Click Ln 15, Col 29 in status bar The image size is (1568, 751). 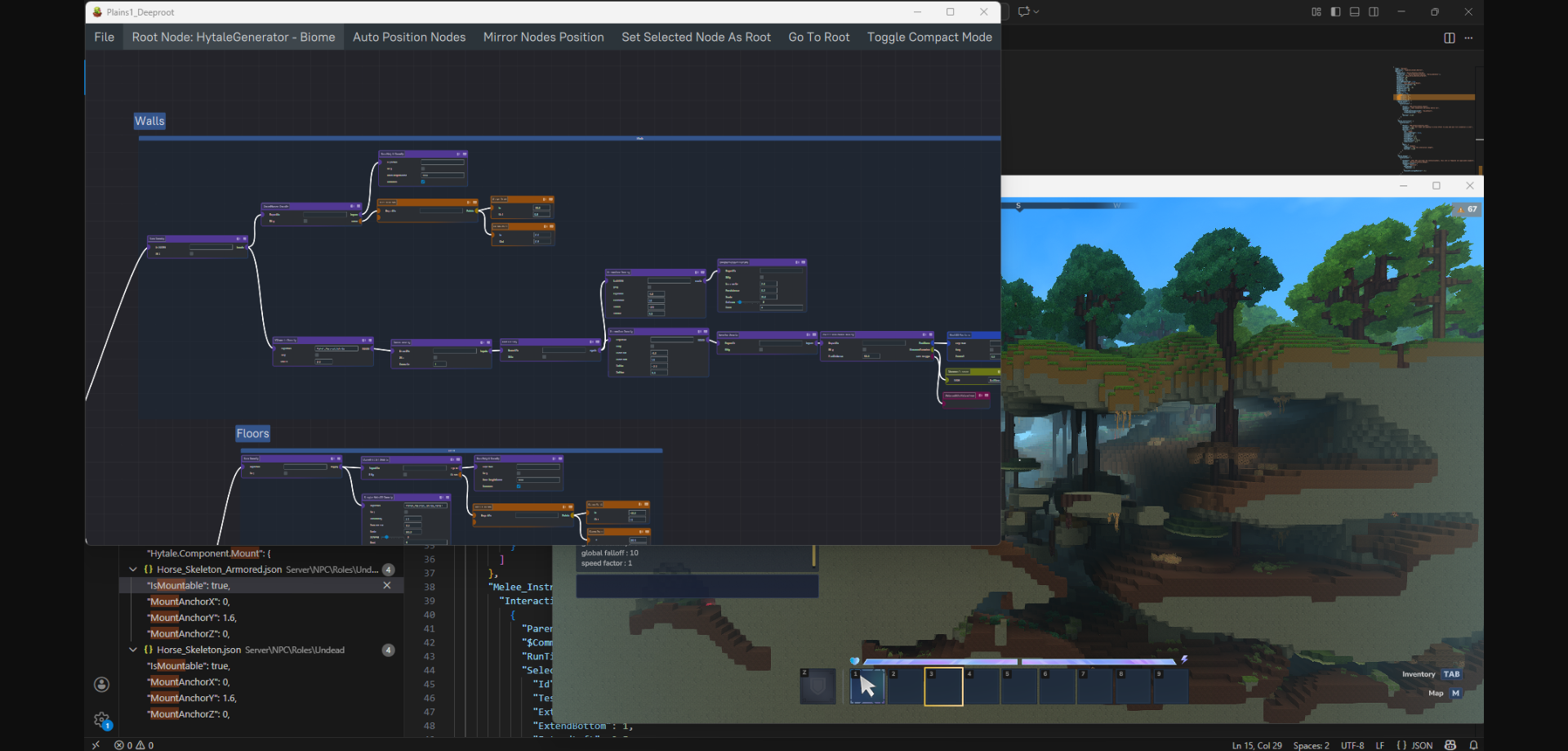tap(1257, 745)
